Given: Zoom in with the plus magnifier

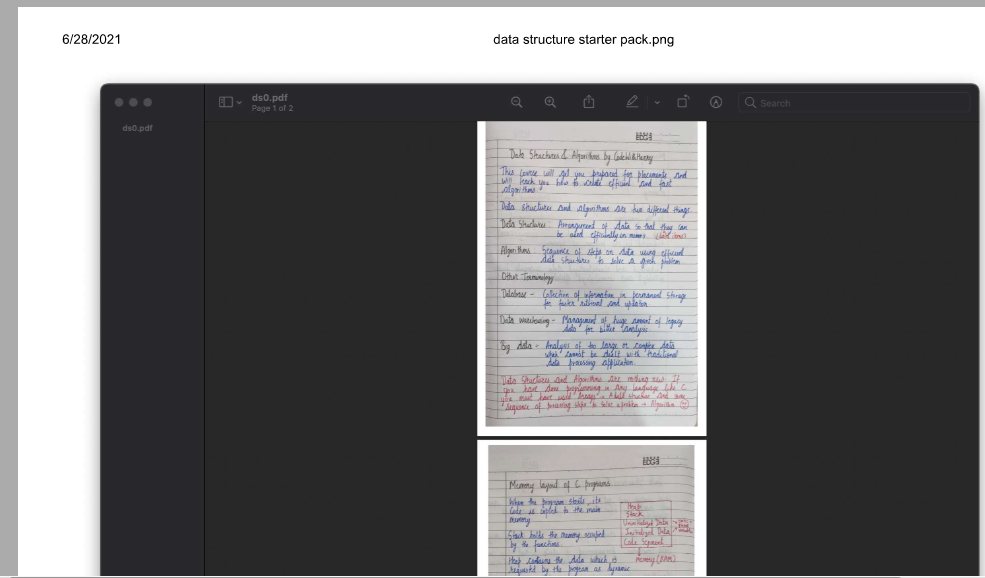Looking at the screenshot, I should point(550,102).
